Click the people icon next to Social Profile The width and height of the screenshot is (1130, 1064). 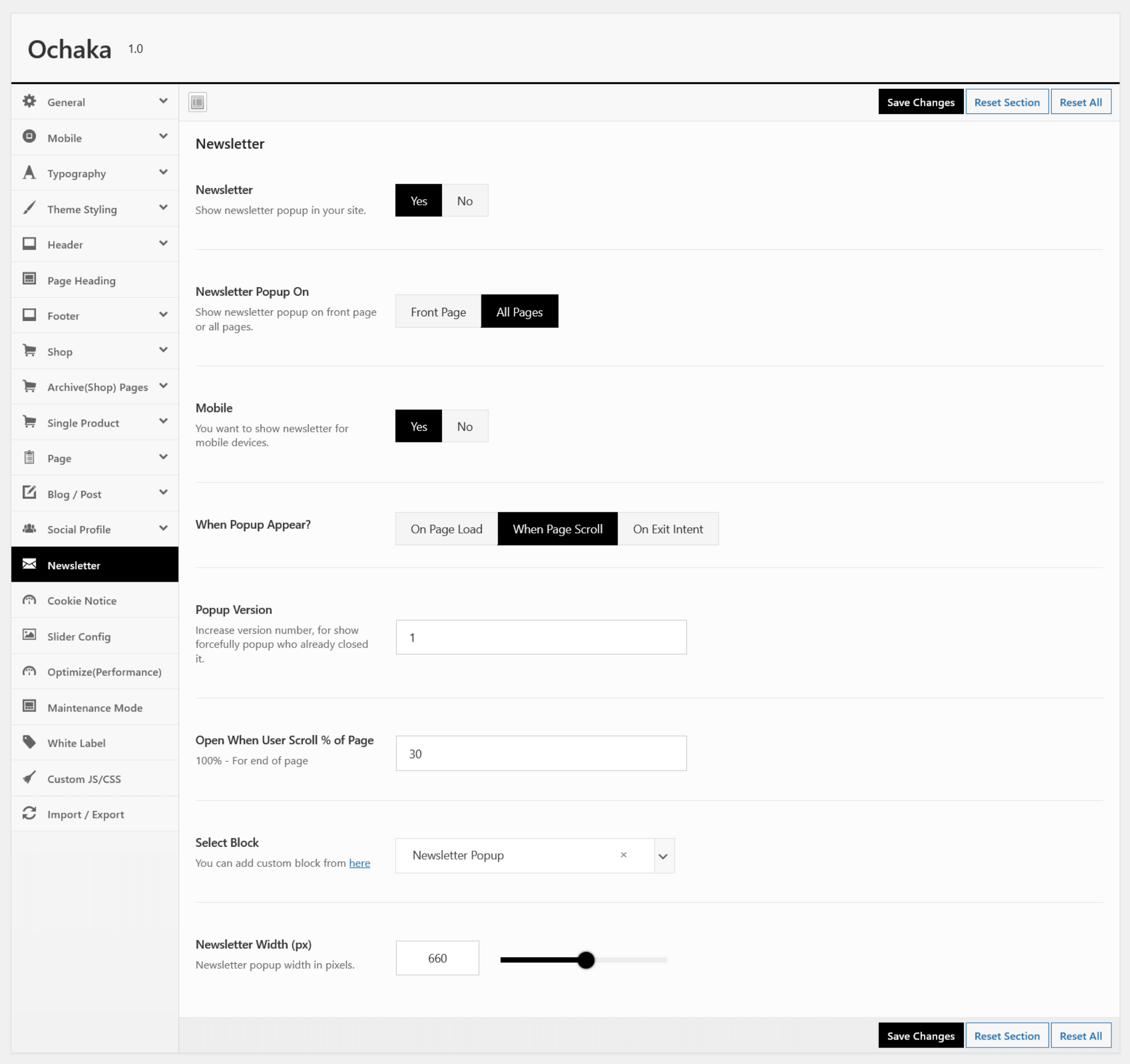tap(30, 529)
